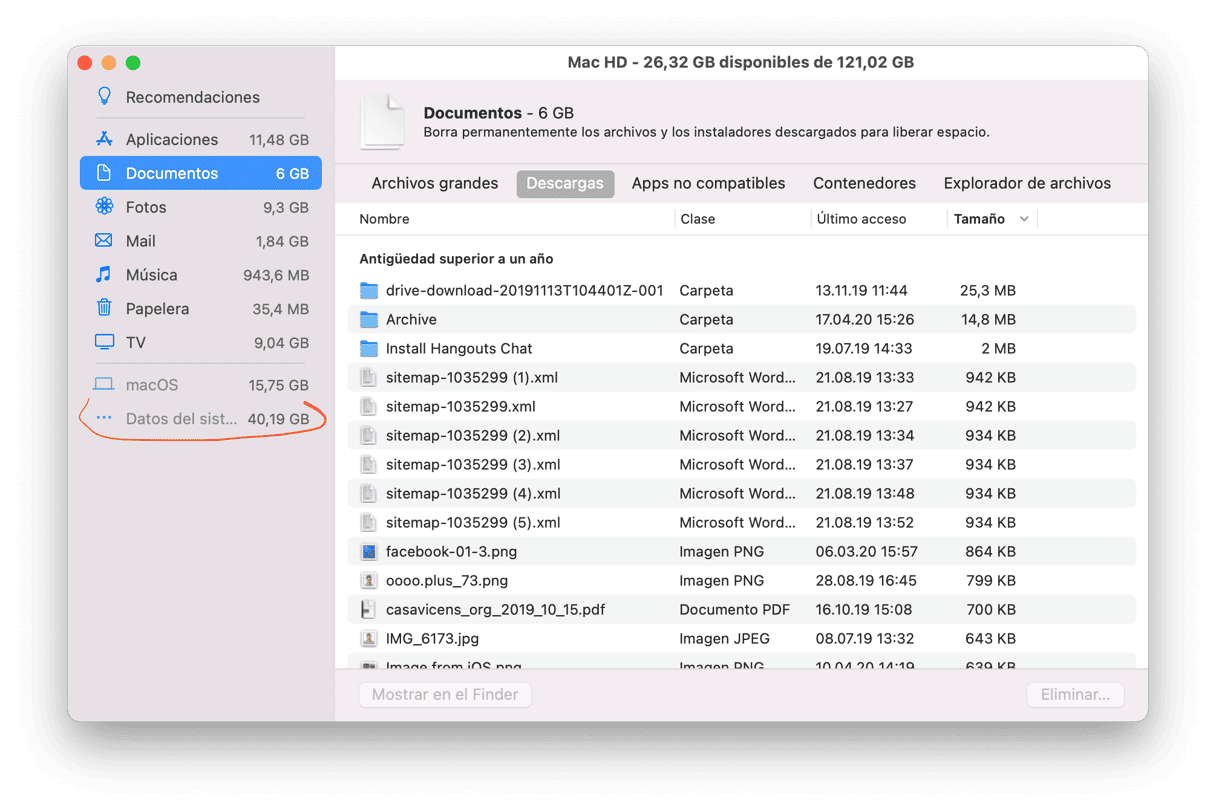This screenshot has height=811, width=1216.
Task: Click the 35,4 MB size for Papelera
Action: pos(280,309)
